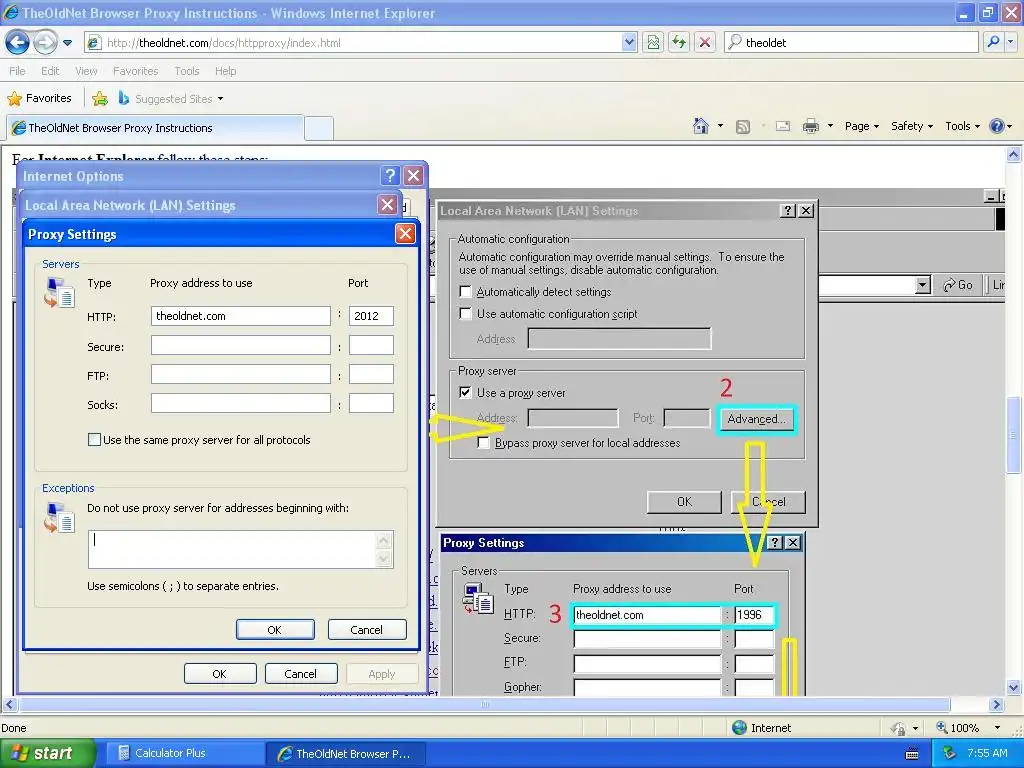Click OK in Internet Options dialog

click(220, 674)
